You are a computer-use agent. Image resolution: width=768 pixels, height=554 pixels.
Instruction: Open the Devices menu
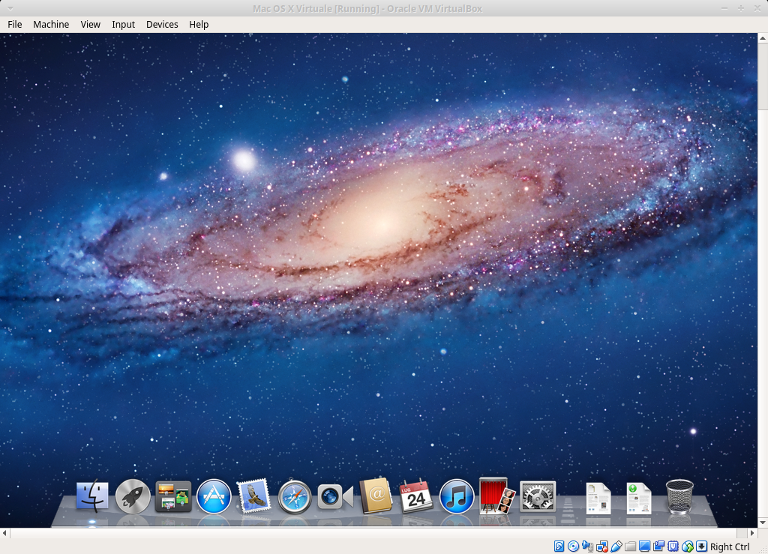[162, 24]
